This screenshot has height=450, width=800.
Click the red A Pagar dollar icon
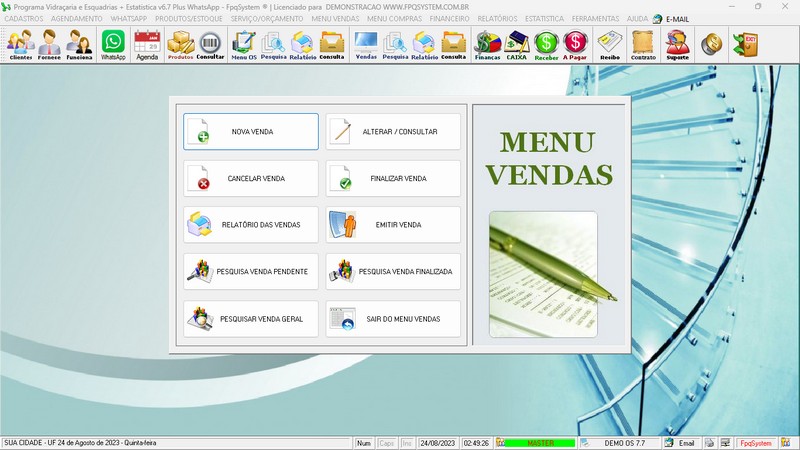(575, 45)
